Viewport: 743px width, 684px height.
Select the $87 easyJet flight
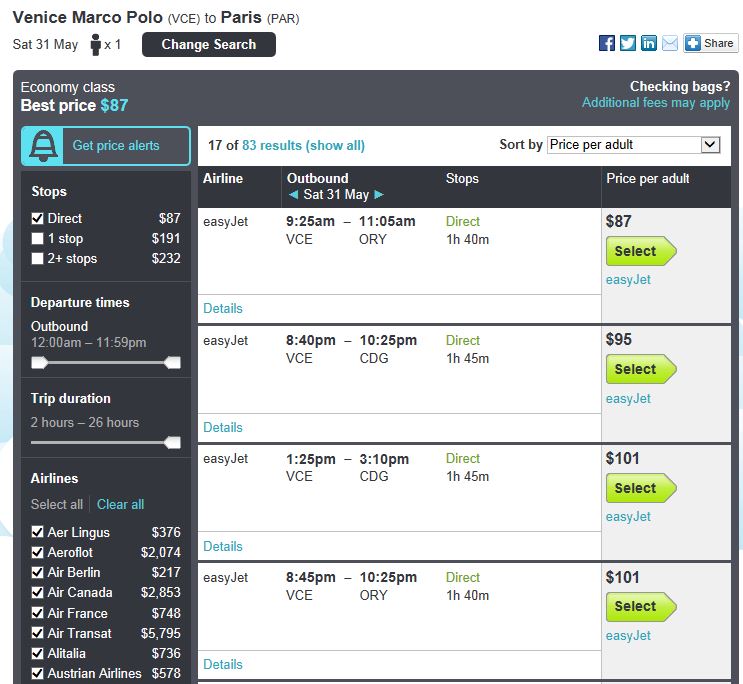641,251
